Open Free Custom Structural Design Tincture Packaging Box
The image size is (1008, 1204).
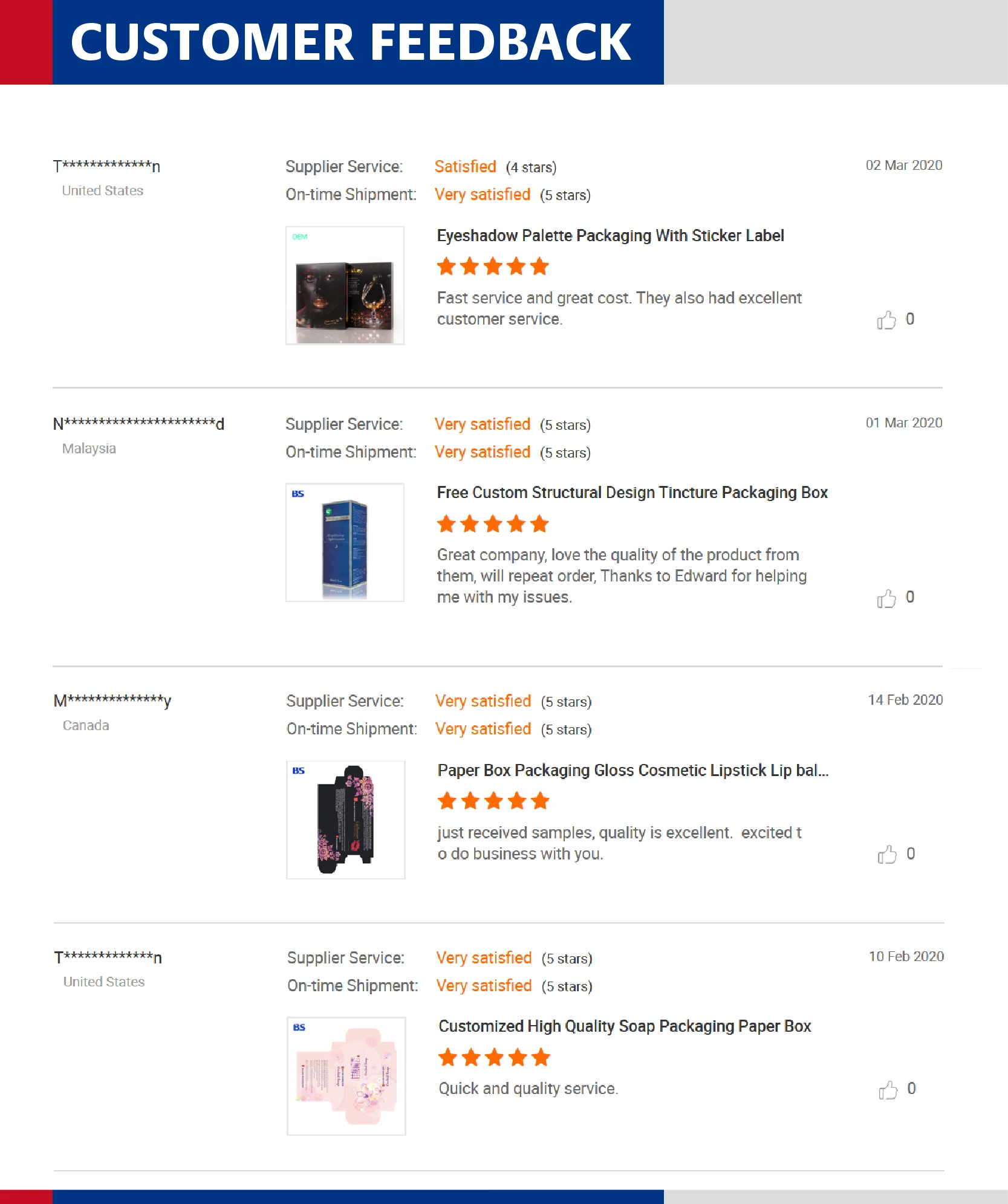coord(632,493)
